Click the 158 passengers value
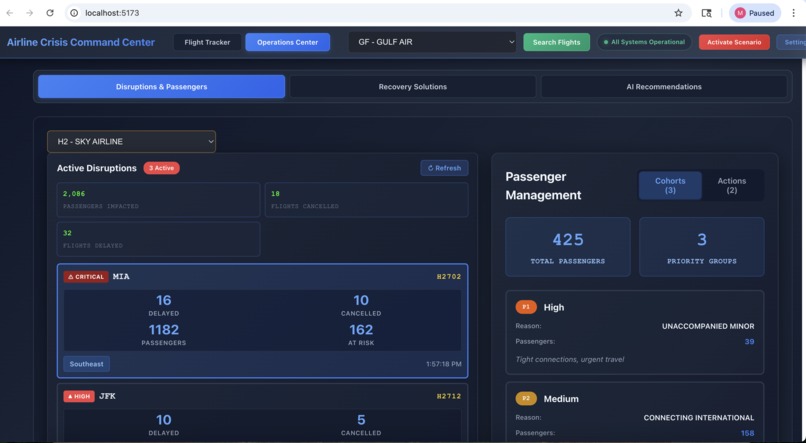The height and width of the screenshot is (443, 806). point(747,433)
